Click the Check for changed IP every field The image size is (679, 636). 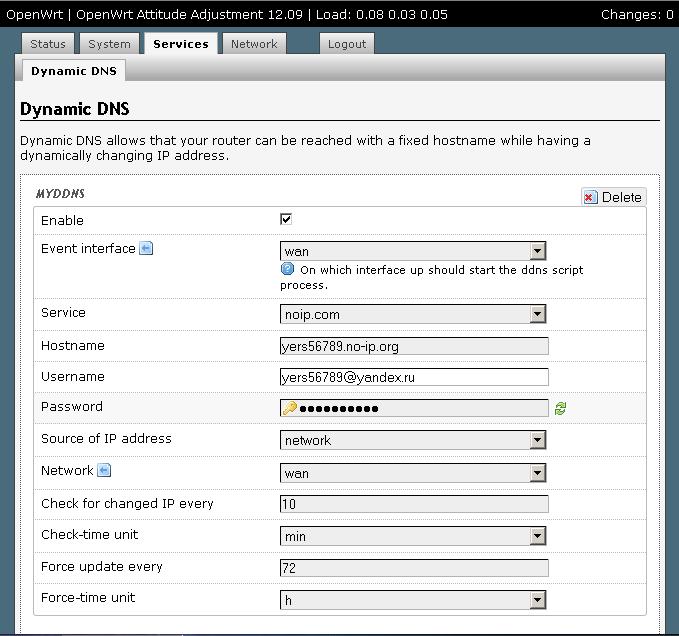414,504
